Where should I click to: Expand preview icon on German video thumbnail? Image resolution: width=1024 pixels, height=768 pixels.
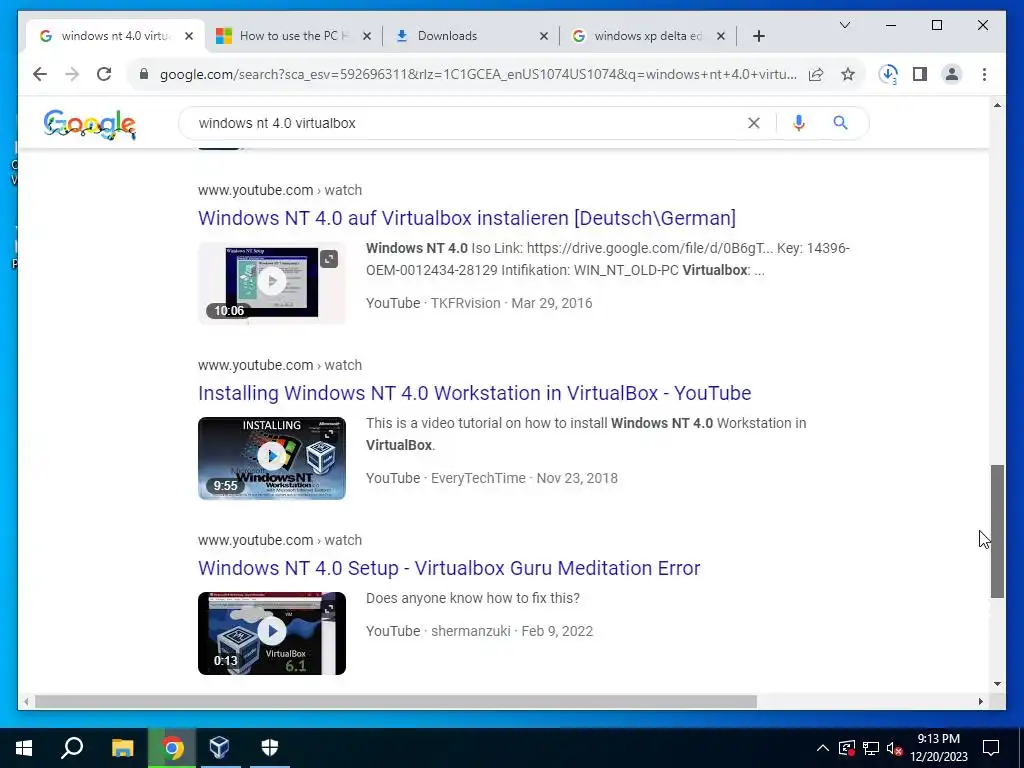(328, 259)
